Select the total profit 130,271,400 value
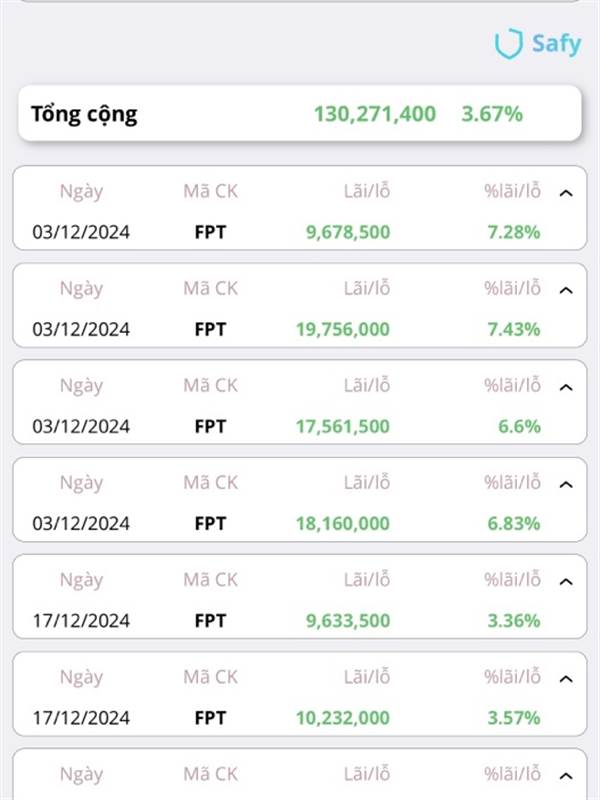Screen dimensions: 600x800 pos(375,114)
